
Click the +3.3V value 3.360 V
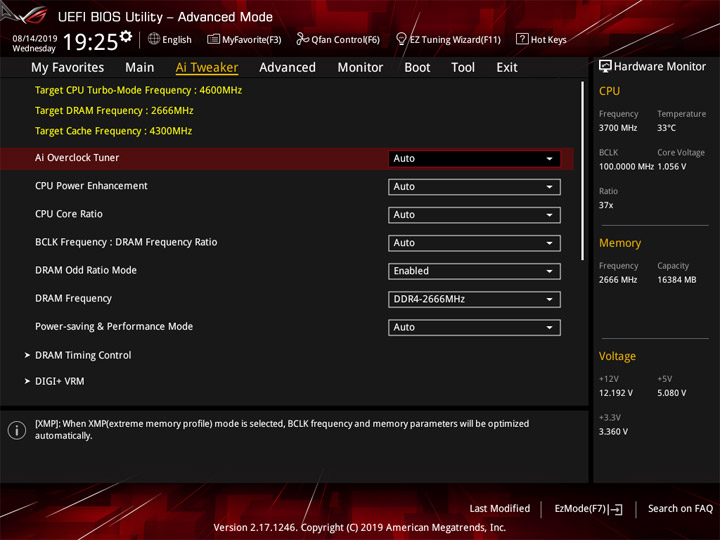[613, 432]
